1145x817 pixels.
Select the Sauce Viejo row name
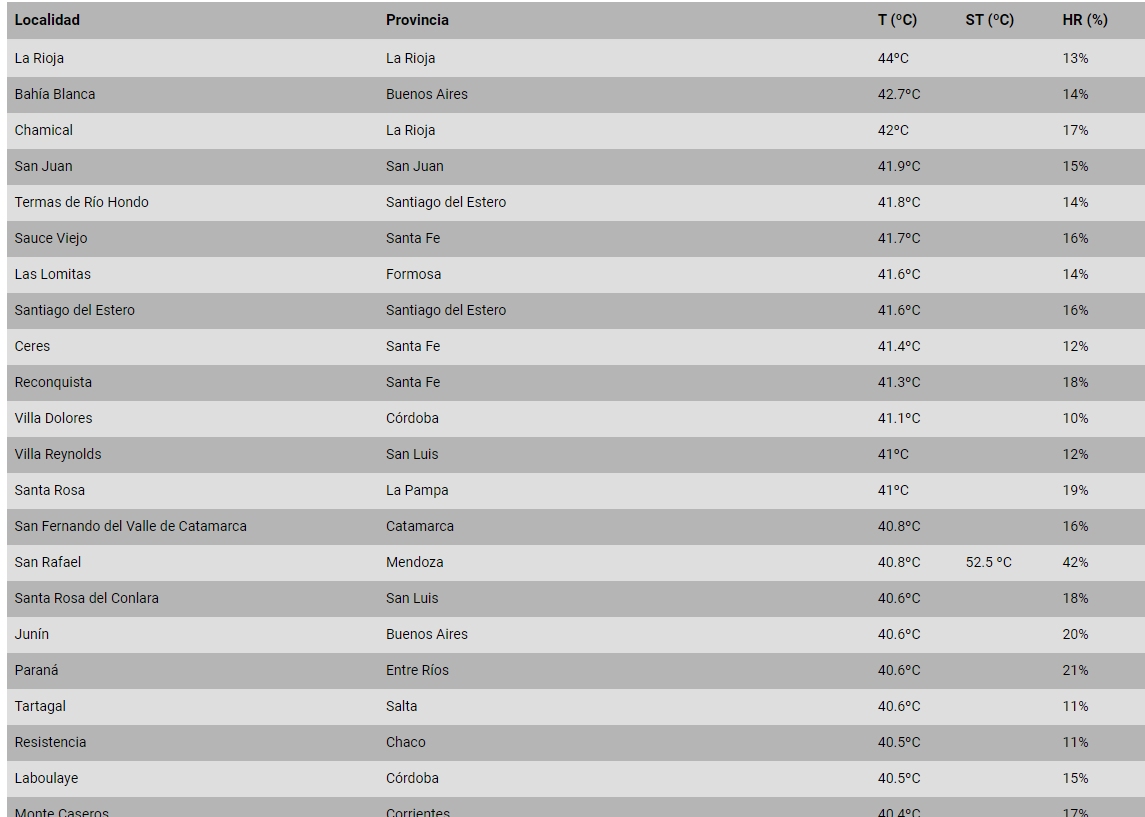point(51,238)
